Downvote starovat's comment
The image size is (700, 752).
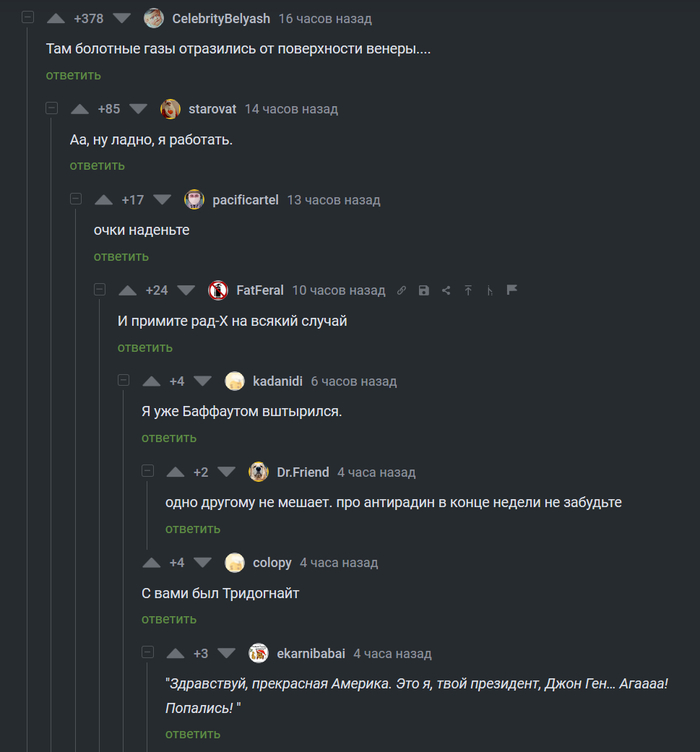[x=138, y=109]
